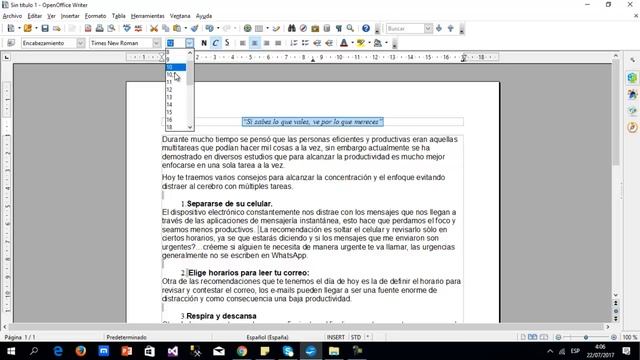Screen dimensions: 640x360
Task: Toggle Bold (N) formatting
Action: tap(204, 43)
